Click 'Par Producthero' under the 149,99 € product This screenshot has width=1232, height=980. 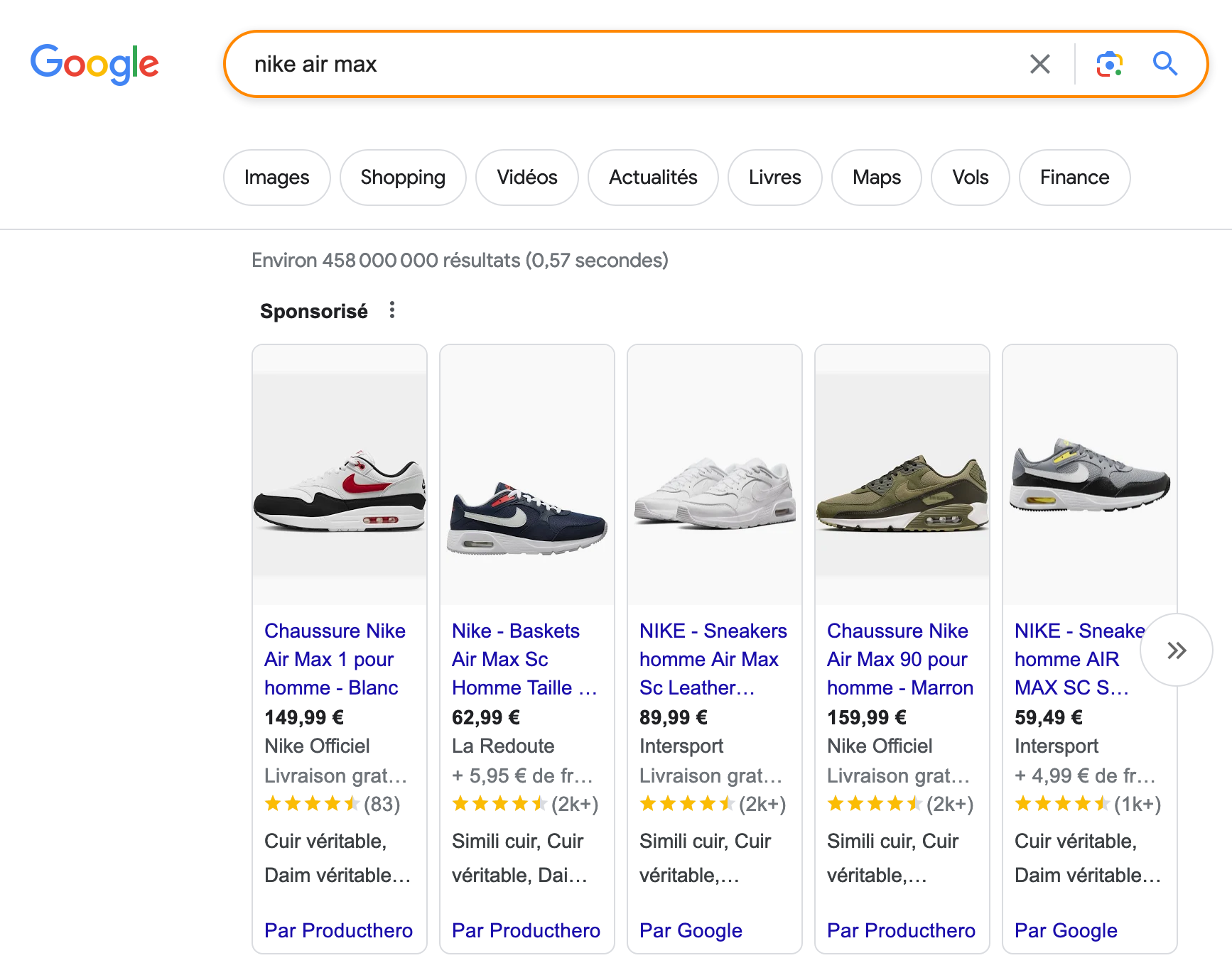[x=338, y=930]
